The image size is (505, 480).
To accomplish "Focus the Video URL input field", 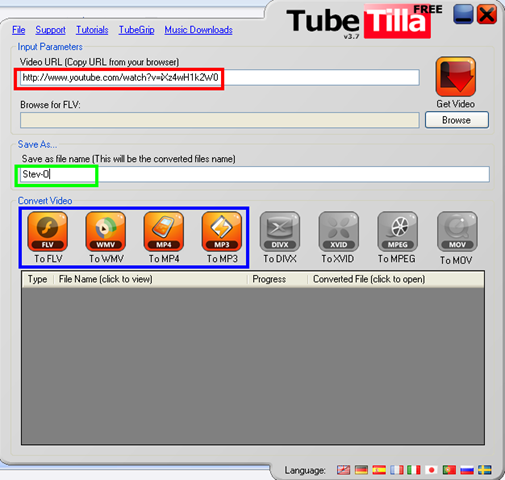I will point(219,78).
